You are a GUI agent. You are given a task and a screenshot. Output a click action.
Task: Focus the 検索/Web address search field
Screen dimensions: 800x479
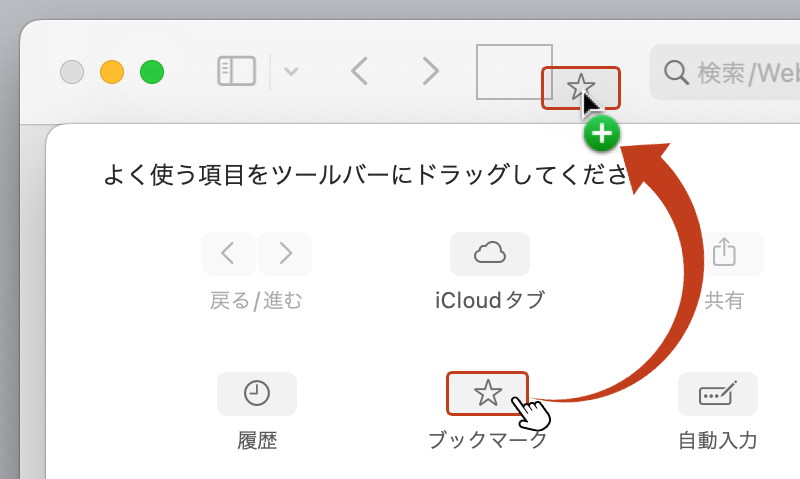[724, 72]
